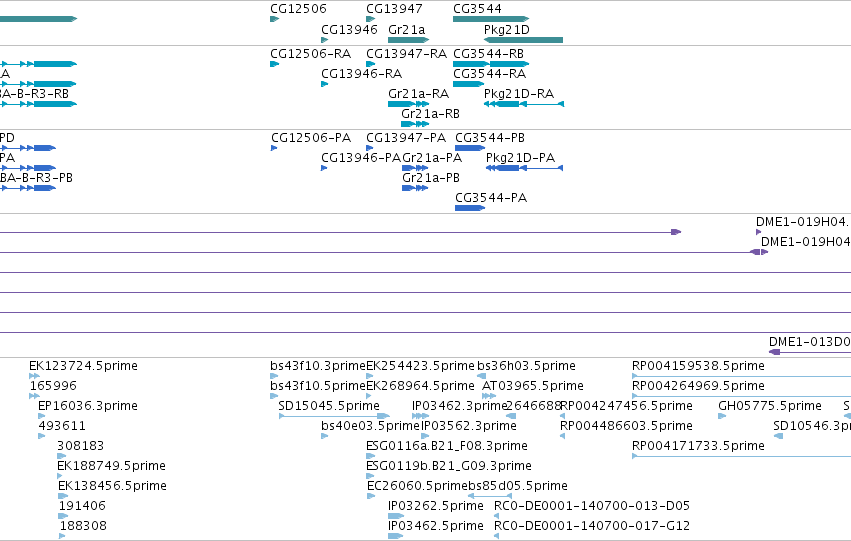Viewport: 851px width, 541px height.
Task: Select the bs43f10.5prime EST
Action: tap(318, 386)
